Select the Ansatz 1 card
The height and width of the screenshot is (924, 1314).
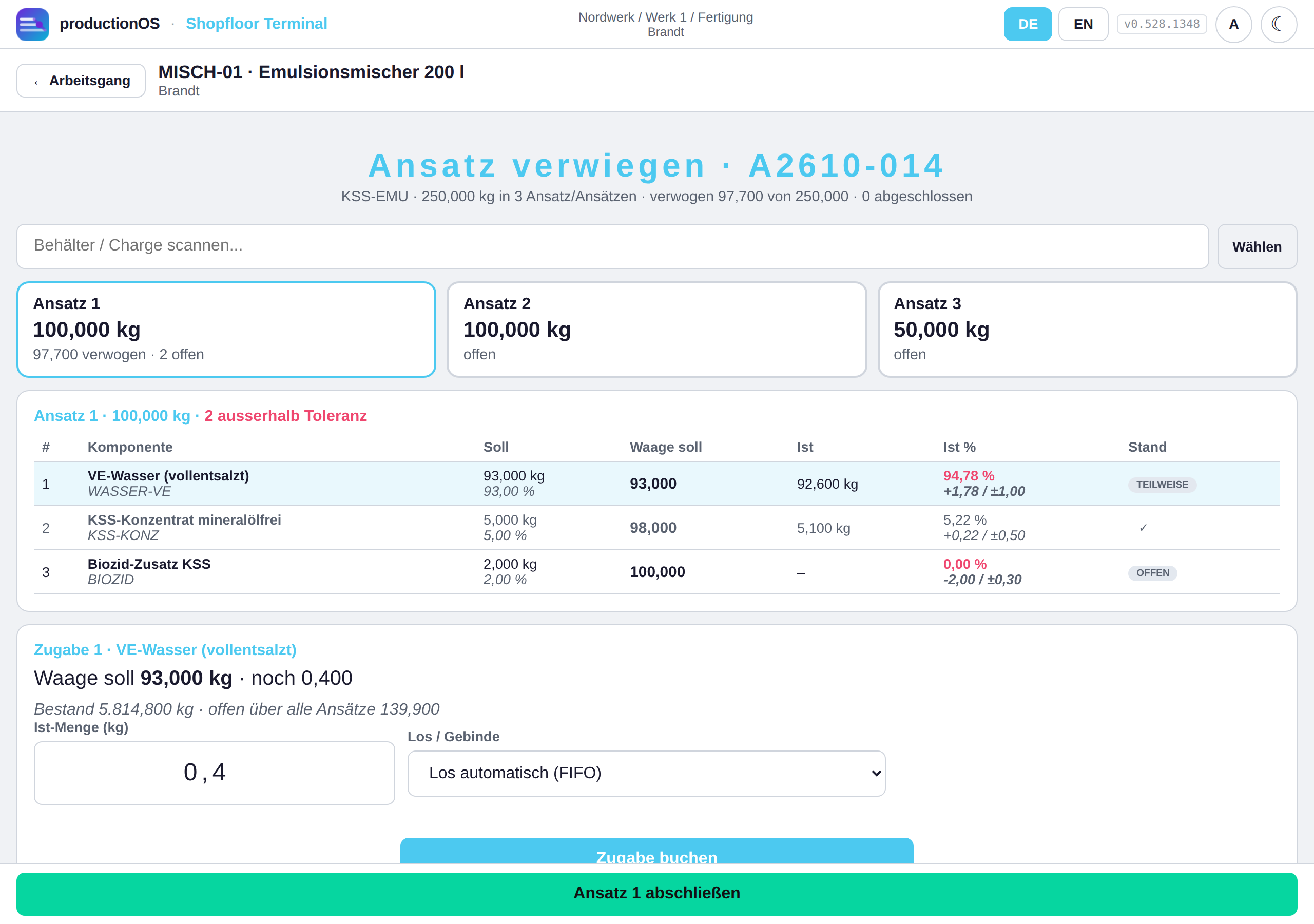226,329
